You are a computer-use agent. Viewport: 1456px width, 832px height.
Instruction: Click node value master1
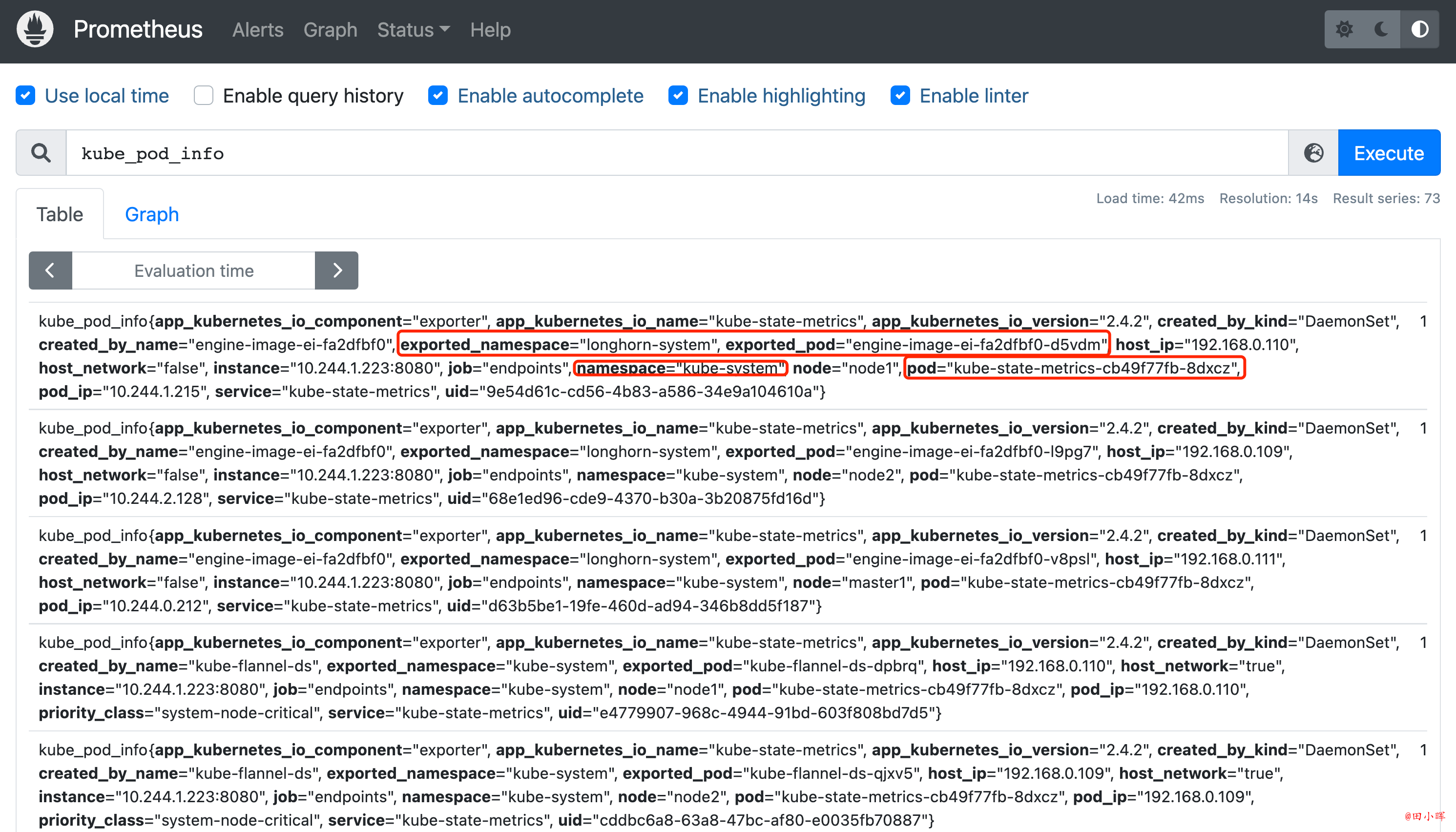tap(877, 582)
